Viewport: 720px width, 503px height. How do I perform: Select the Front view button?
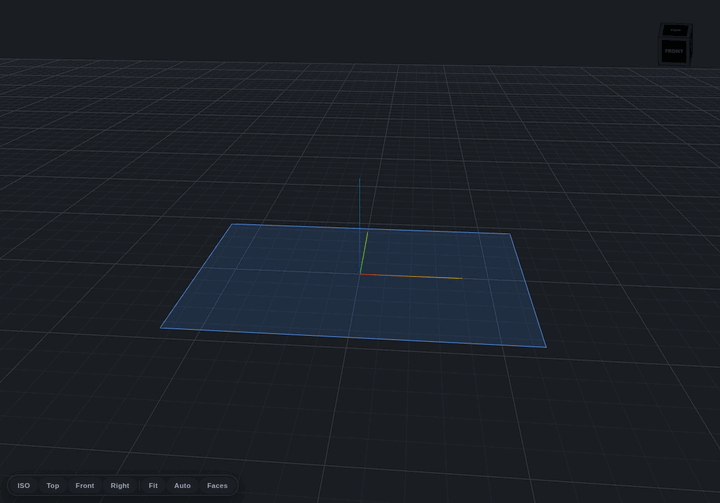[84, 486]
